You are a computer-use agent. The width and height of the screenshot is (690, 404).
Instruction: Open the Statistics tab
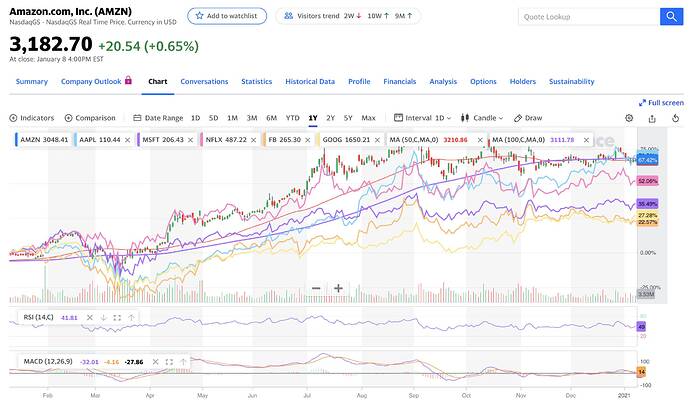(x=257, y=81)
